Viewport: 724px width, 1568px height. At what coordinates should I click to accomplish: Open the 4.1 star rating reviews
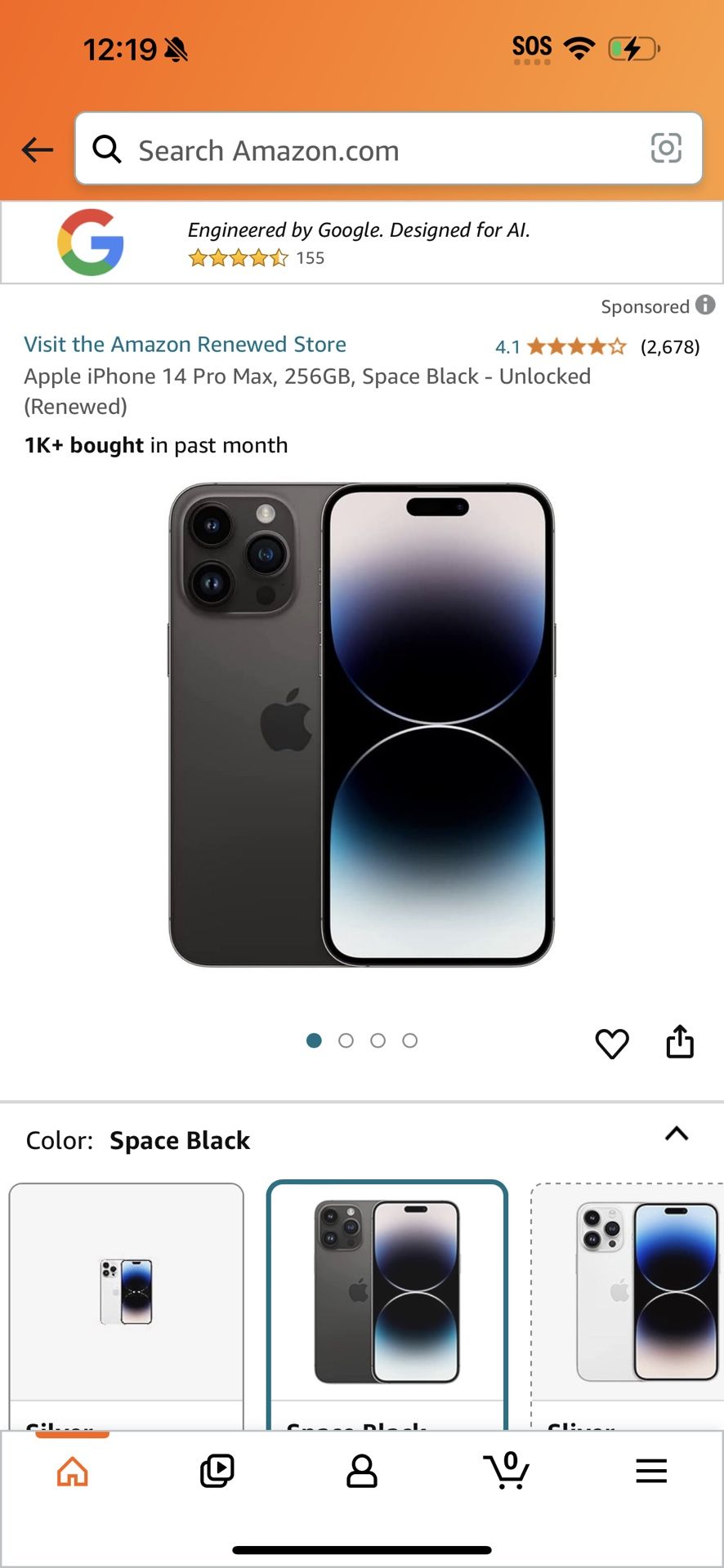pos(597,346)
